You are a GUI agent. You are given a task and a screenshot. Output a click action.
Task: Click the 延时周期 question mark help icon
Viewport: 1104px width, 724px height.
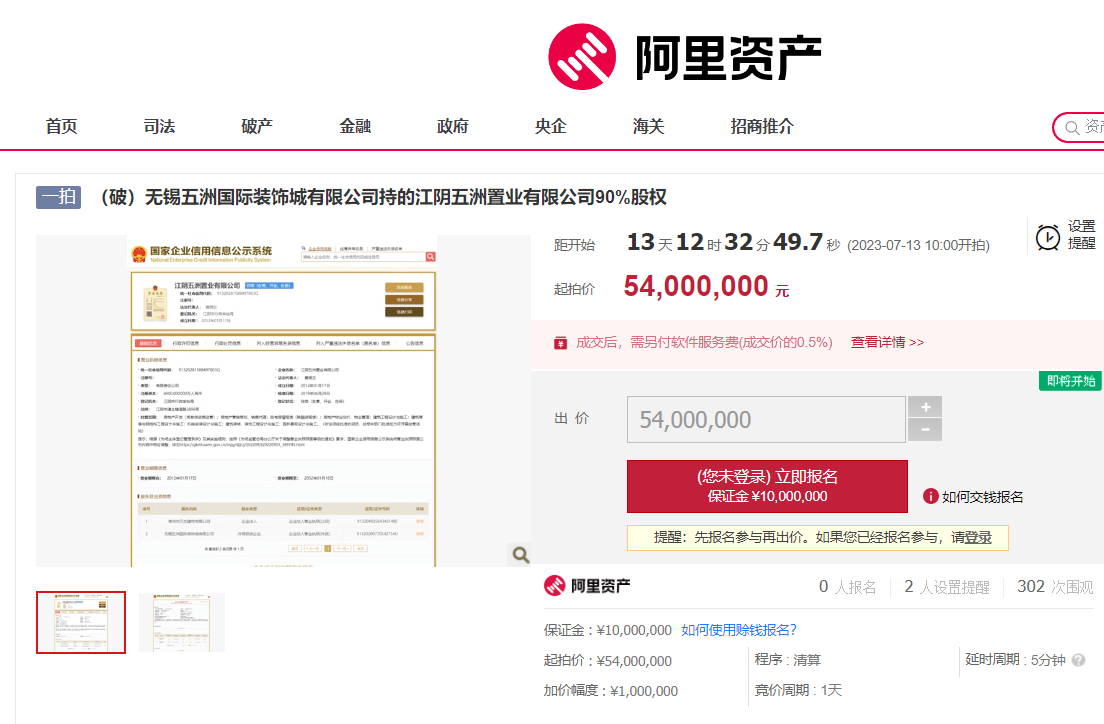(x=1079, y=660)
